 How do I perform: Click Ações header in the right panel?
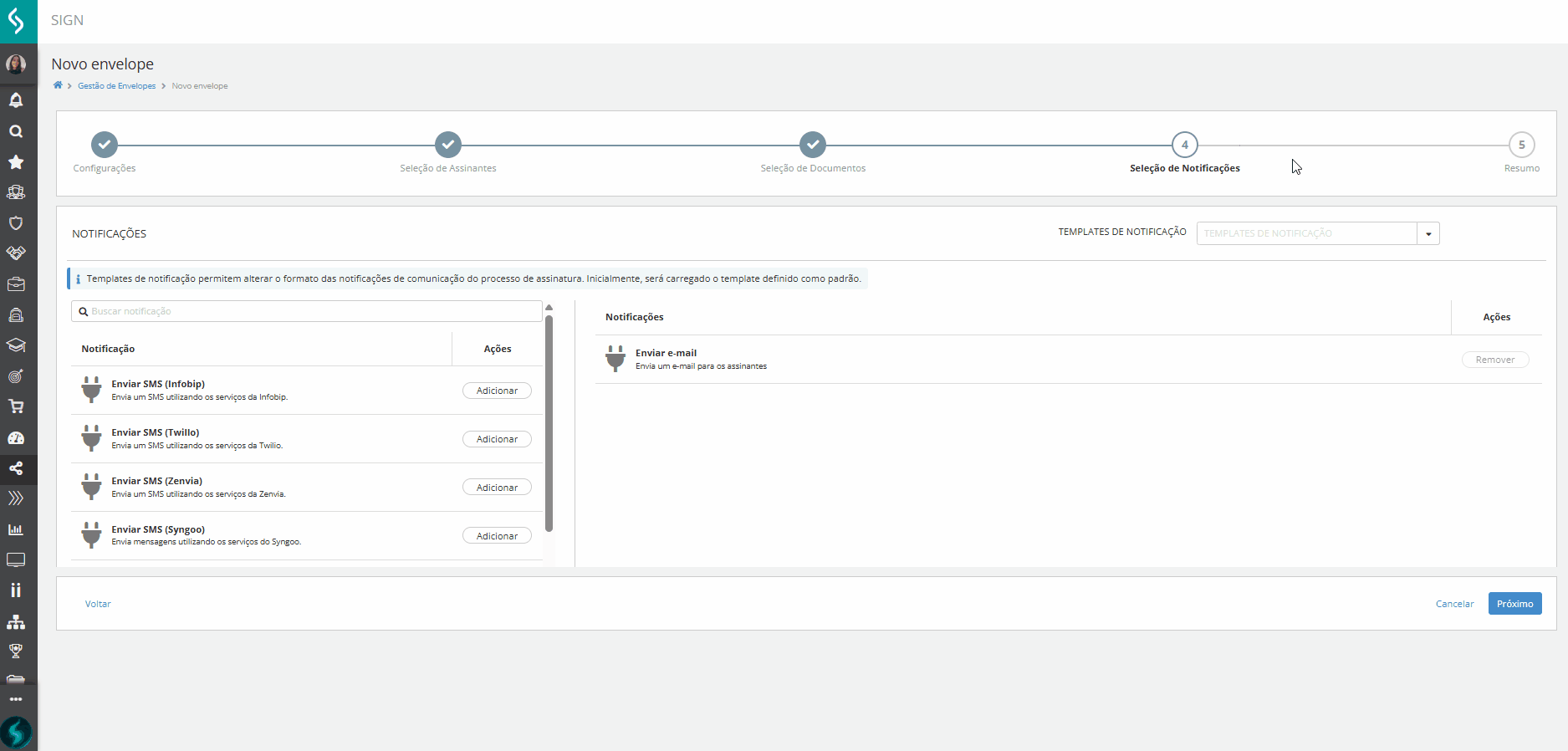pos(1497,317)
